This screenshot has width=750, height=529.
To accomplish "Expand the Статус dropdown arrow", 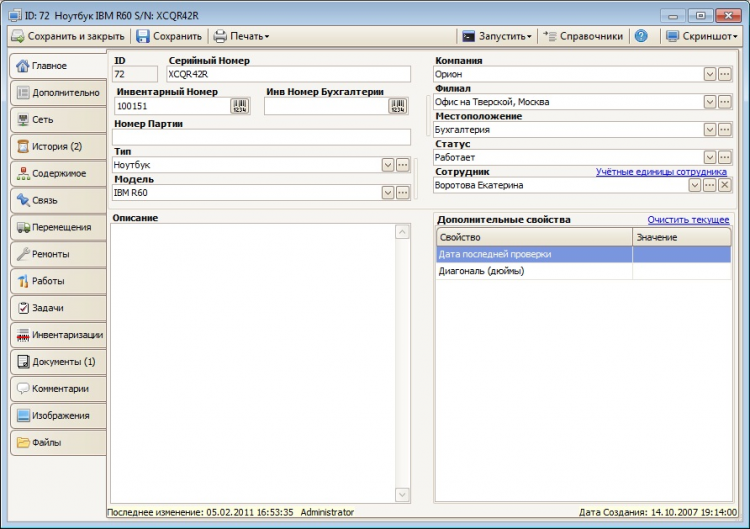I will click(x=710, y=157).
